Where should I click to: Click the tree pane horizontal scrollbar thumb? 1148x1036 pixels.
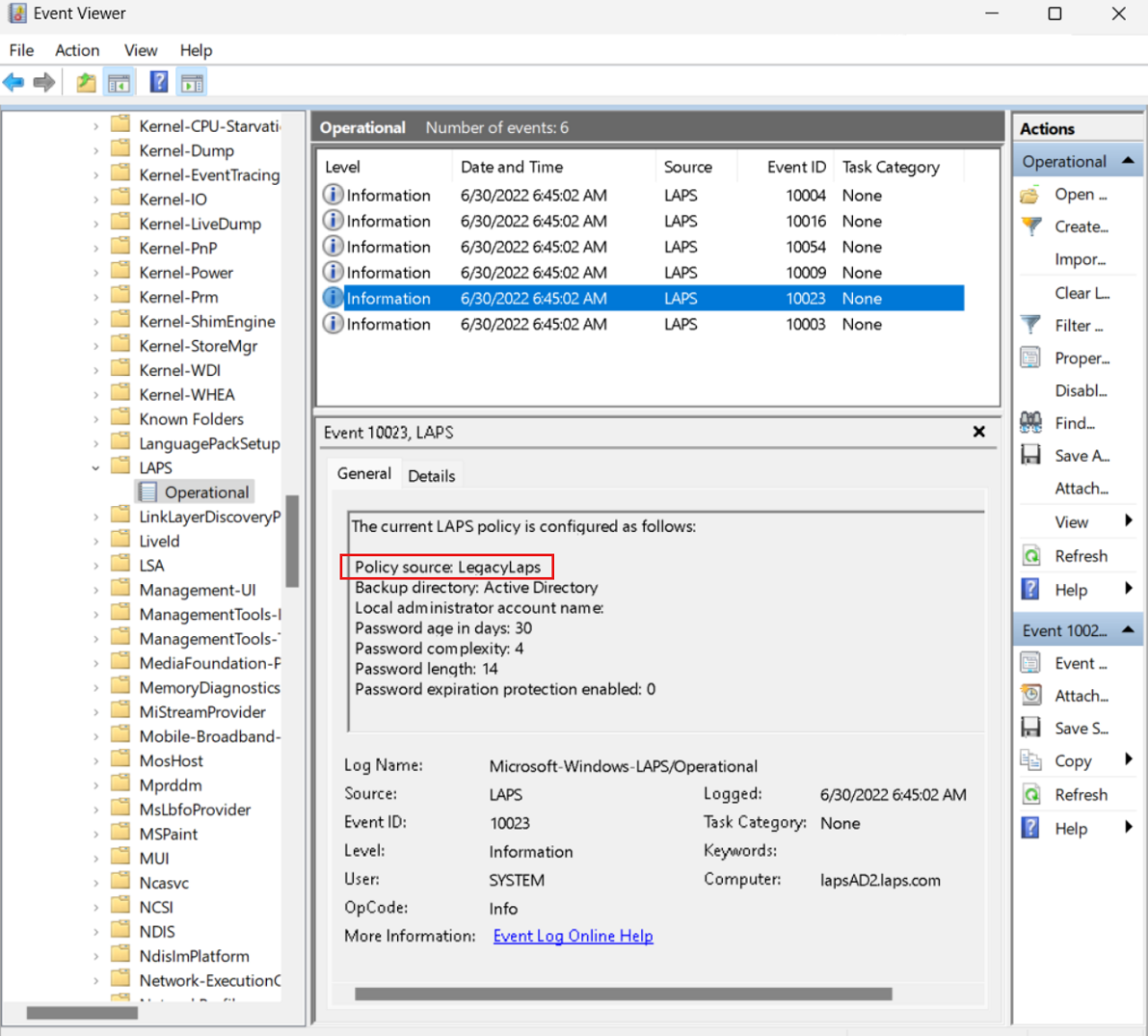(82, 1013)
